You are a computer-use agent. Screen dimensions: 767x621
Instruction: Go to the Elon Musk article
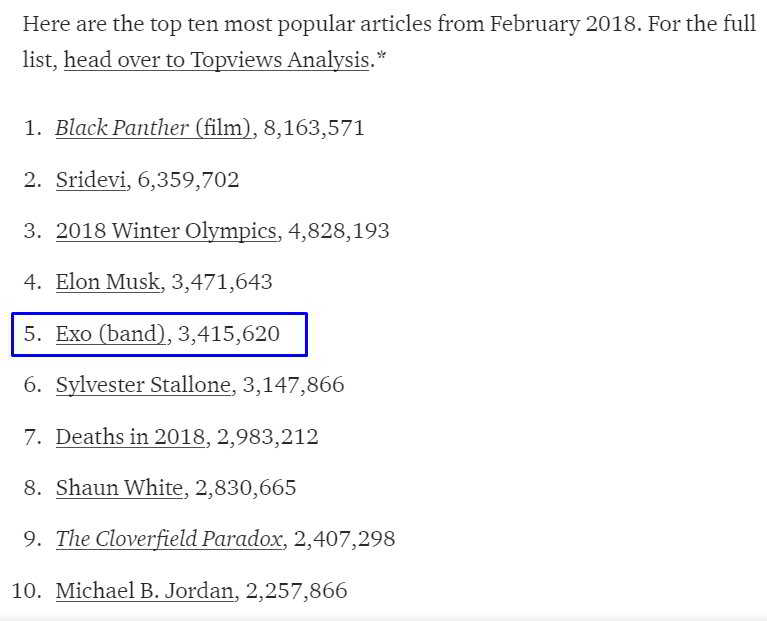pyautogui.click(x=108, y=282)
